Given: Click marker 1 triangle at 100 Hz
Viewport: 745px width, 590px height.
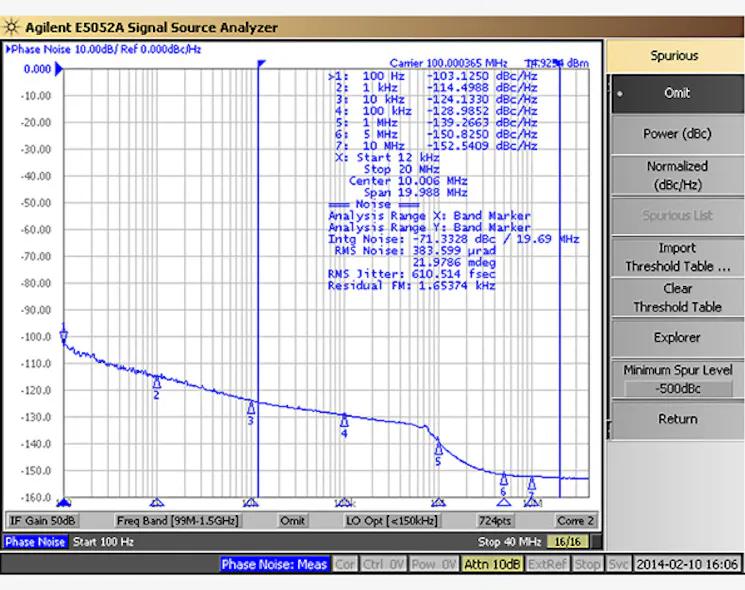Looking at the screenshot, I should tap(64, 336).
